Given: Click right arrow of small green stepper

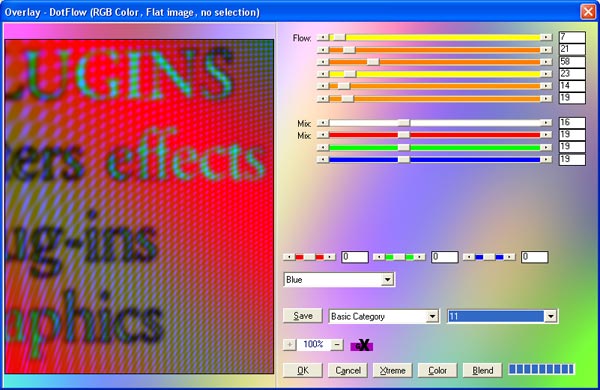Looking at the screenshot, I should pyautogui.click(x=420, y=257).
